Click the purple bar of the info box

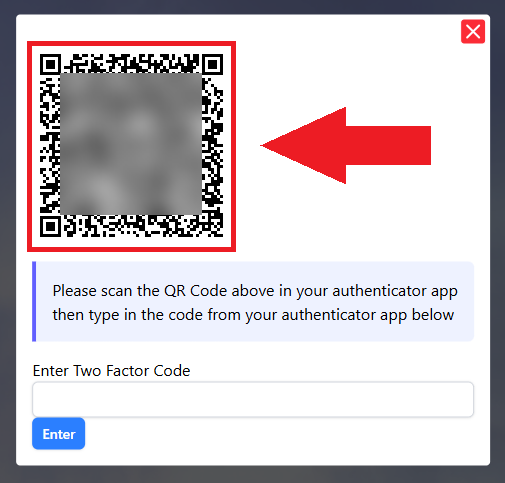(34, 301)
